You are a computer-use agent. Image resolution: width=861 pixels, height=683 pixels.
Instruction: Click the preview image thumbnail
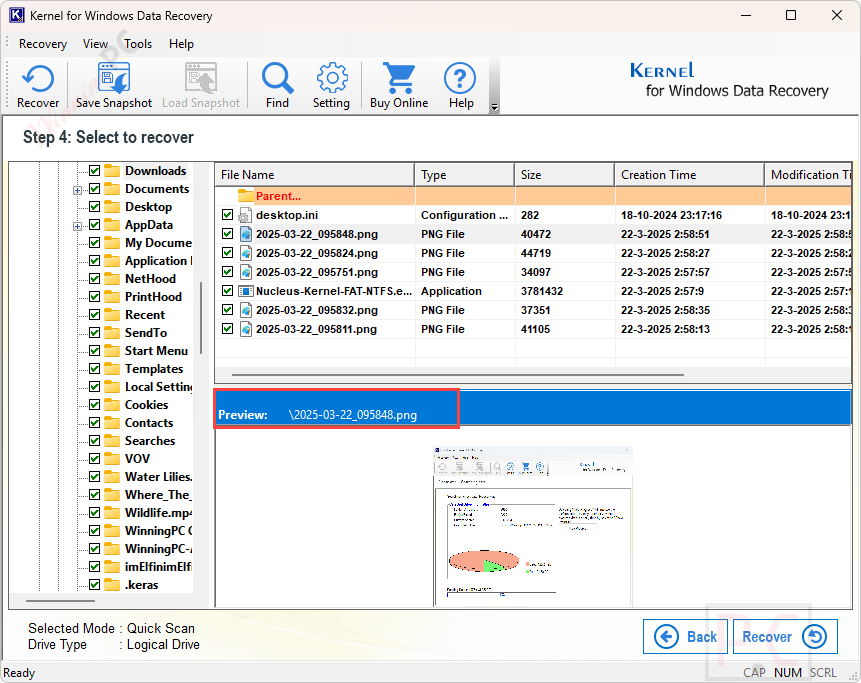point(533,526)
